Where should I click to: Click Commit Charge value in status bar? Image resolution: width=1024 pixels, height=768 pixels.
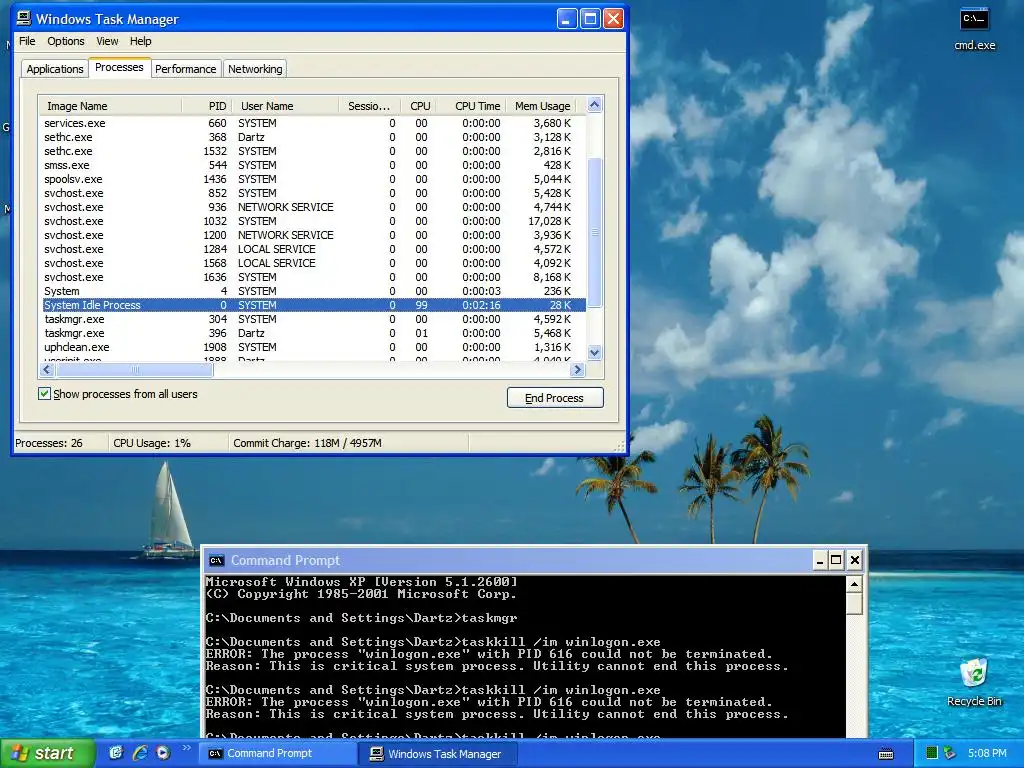pos(308,443)
